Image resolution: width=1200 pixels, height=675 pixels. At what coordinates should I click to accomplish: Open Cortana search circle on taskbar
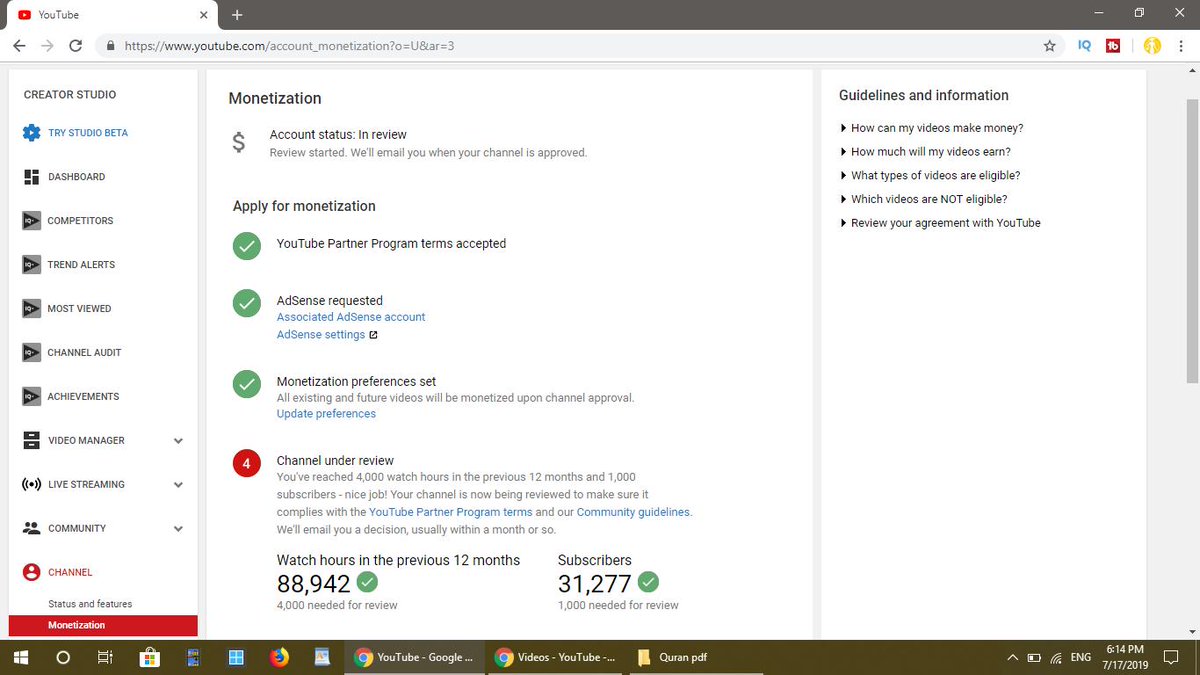(x=63, y=657)
